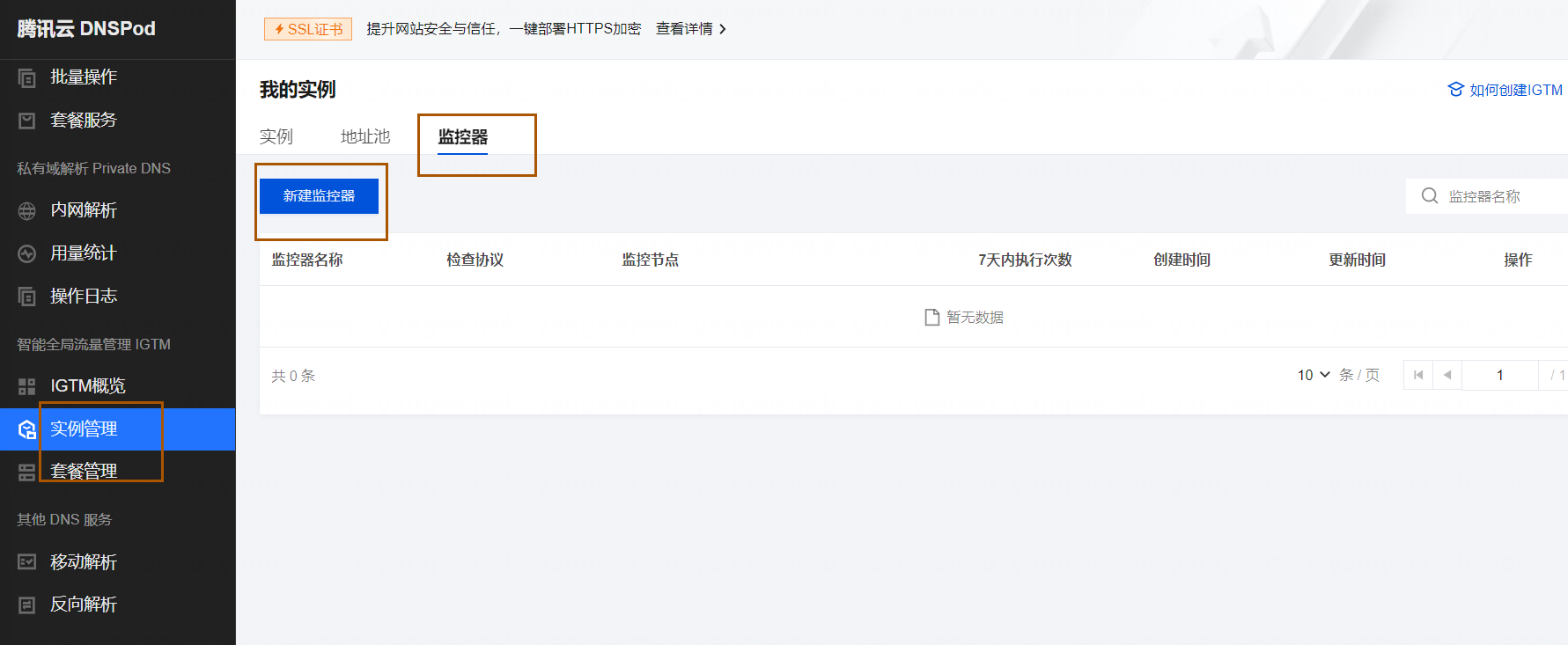Go to first page icon
Viewport: 1568px width, 645px height.
pyautogui.click(x=1418, y=375)
